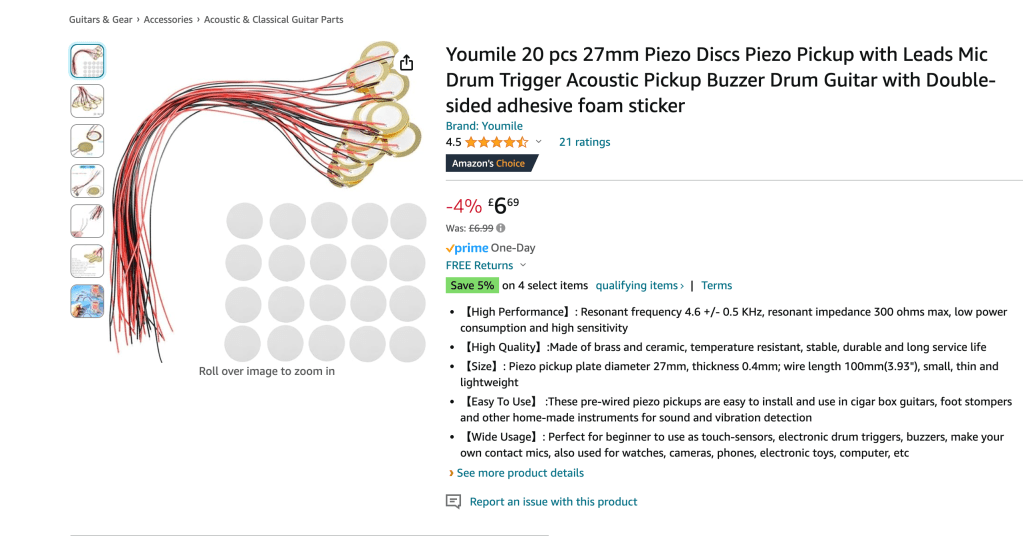The width and height of the screenshot is (1023, 548).
Task: Click the share icon above product image
Action: pyautogui.click(x=406, y=63)
